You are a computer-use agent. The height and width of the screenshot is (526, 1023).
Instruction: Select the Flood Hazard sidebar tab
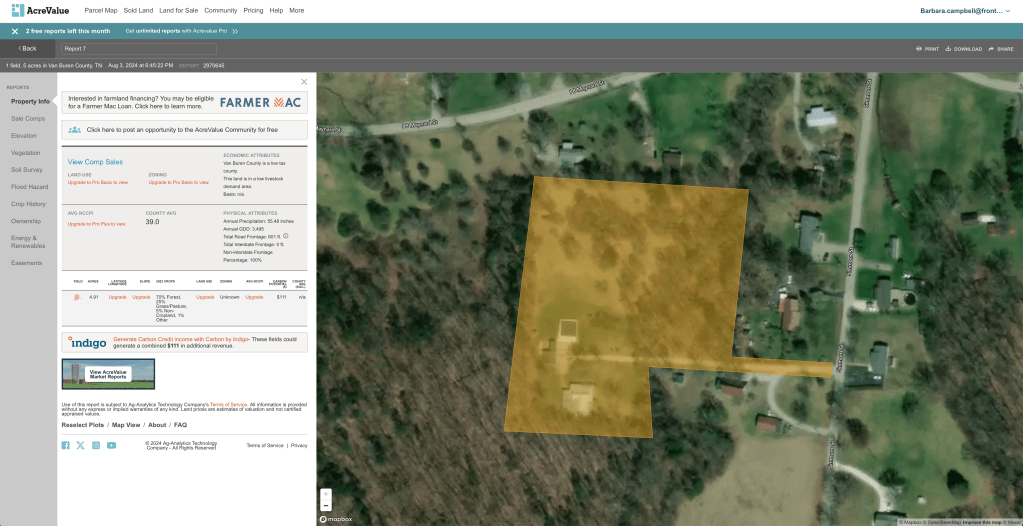coord(29,186)
